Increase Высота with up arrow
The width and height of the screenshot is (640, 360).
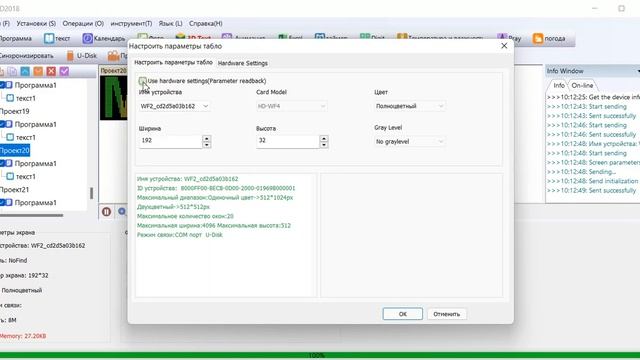point(324,138)
